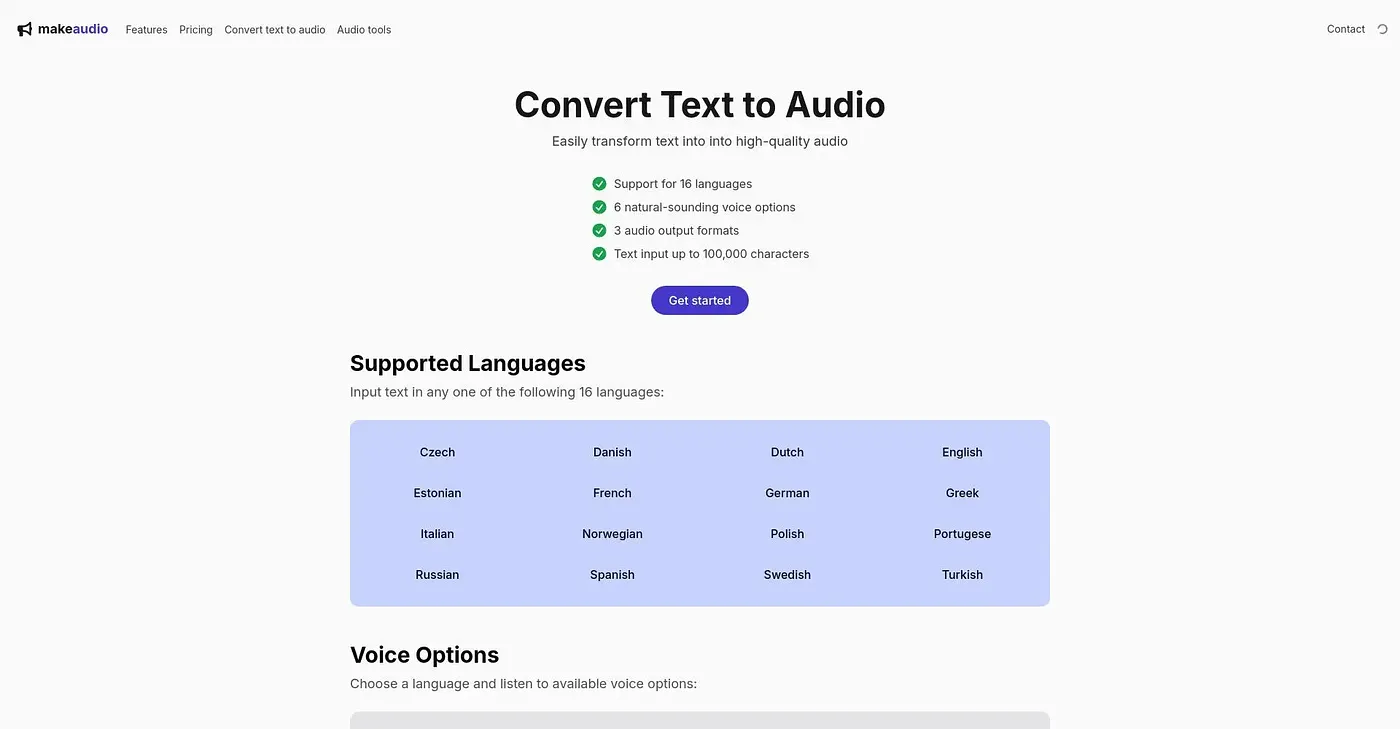1400x729 pixels.
Task: Click the Get started button
Action: click(700, 300)
